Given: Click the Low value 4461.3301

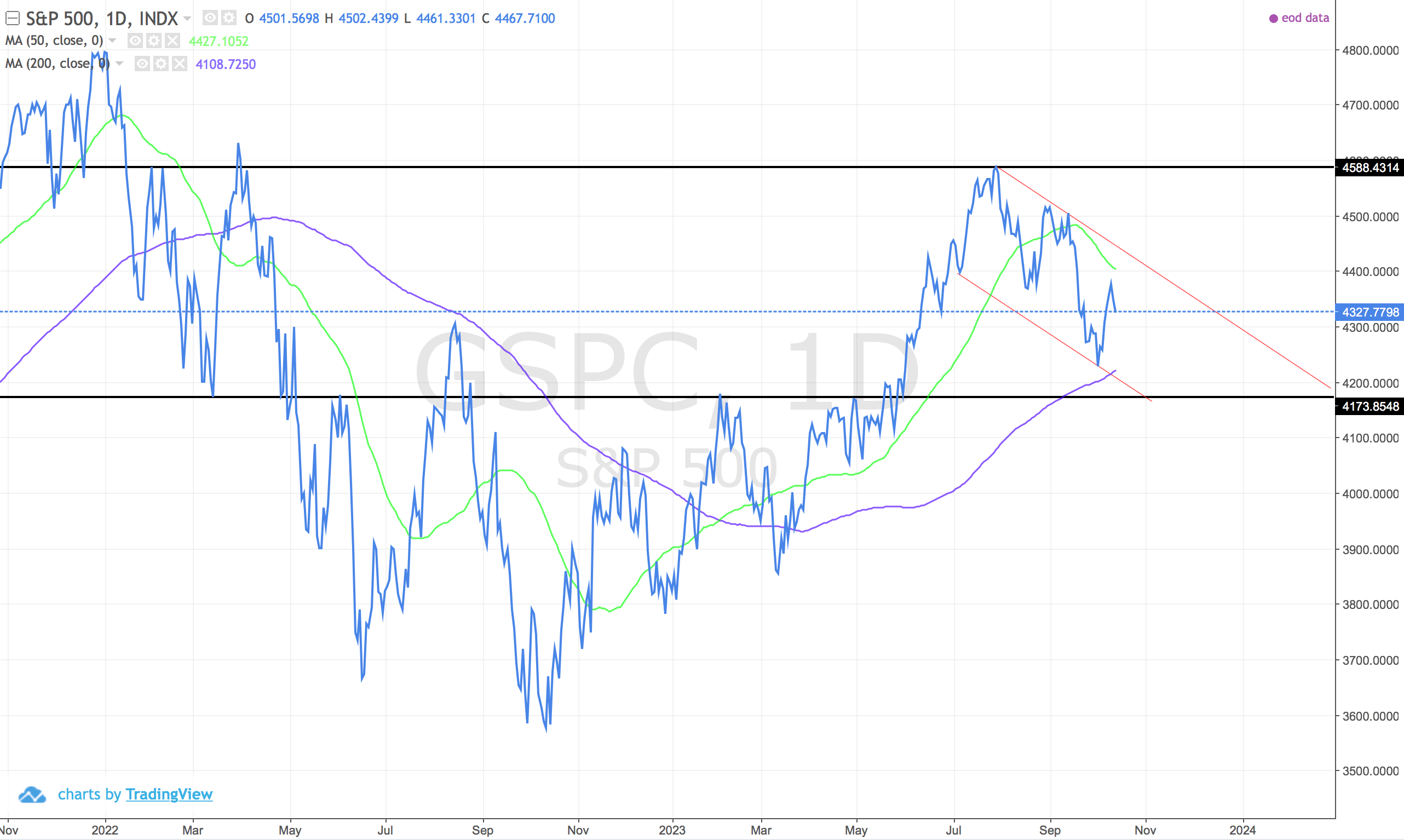Looking at the screenshot, I should (446, 19).
